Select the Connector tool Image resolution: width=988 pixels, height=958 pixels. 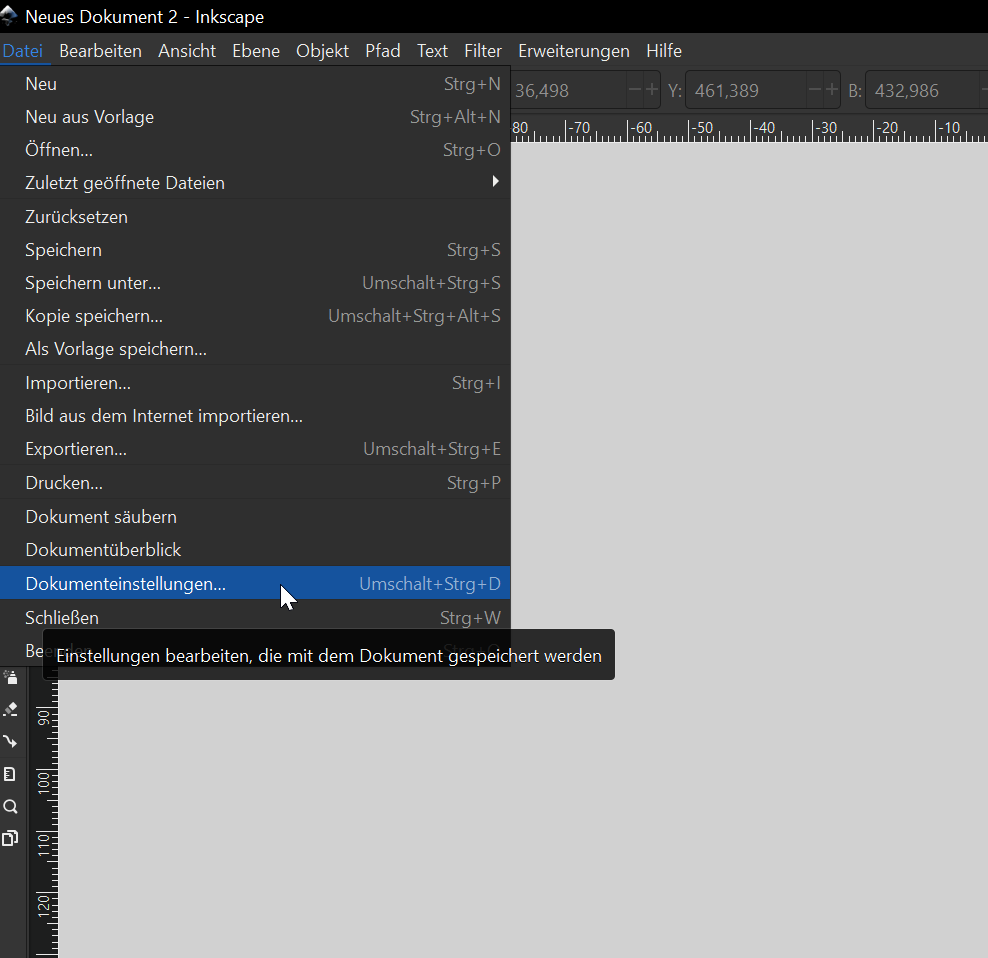[x=10, y=742]
